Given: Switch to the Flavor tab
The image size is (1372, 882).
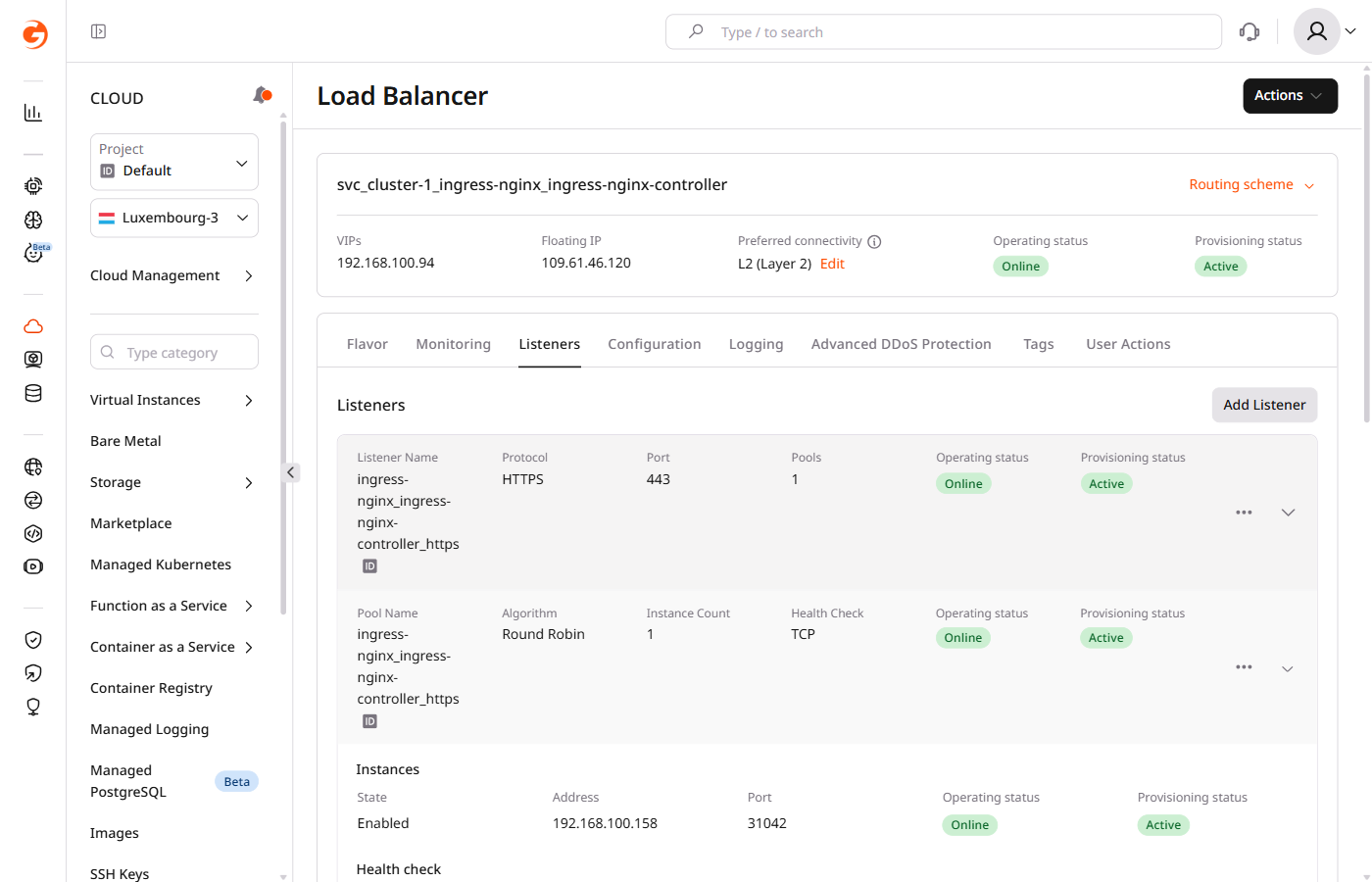Looking at the screenshot, I should tap(367, 344).
